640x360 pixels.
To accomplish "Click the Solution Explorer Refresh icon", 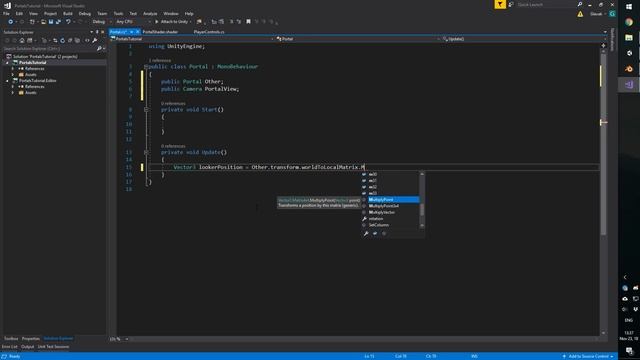I will pyautogui.click(x=62, y=40).
